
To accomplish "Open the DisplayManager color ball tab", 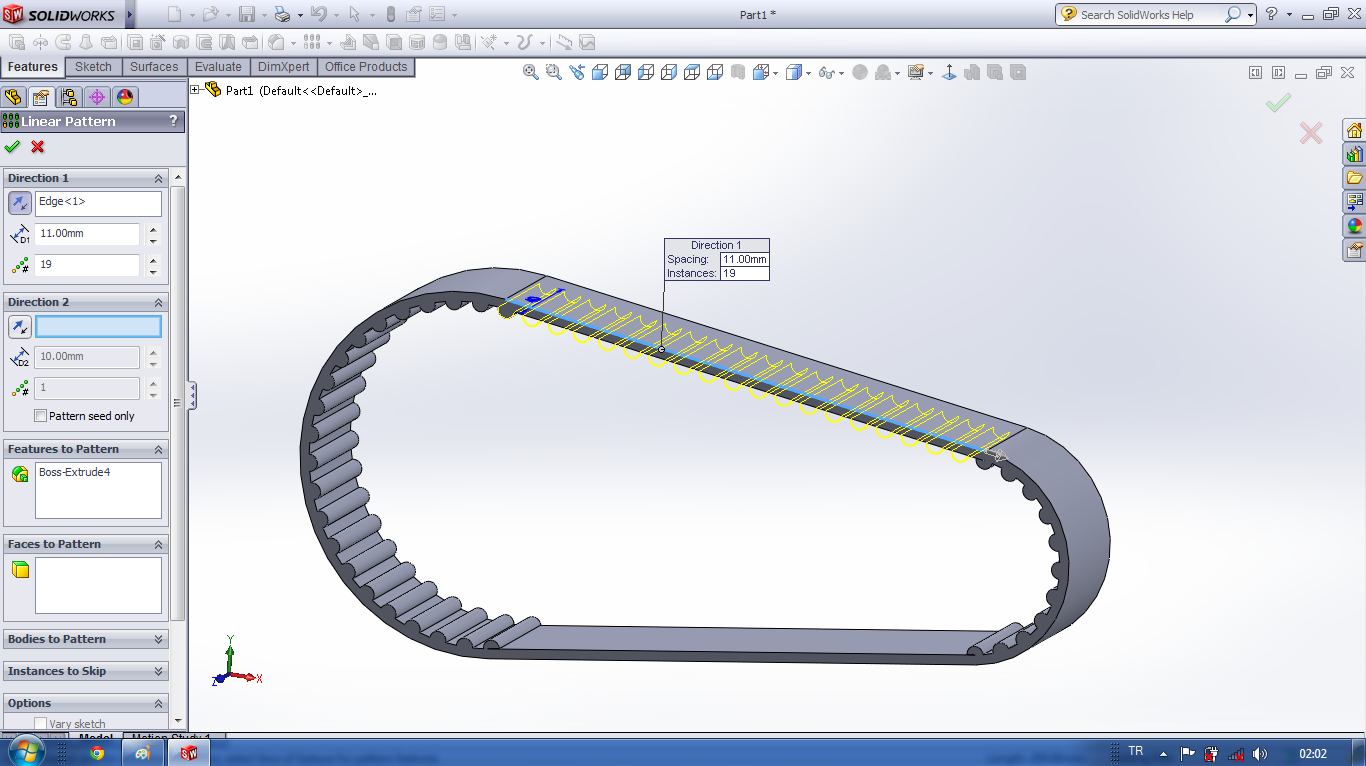I will (124, 97).
